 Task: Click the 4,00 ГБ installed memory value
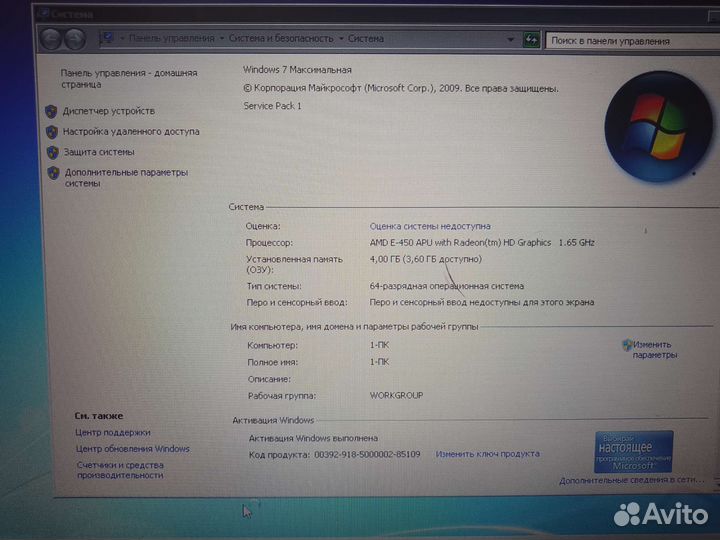(x=426, y=259)
